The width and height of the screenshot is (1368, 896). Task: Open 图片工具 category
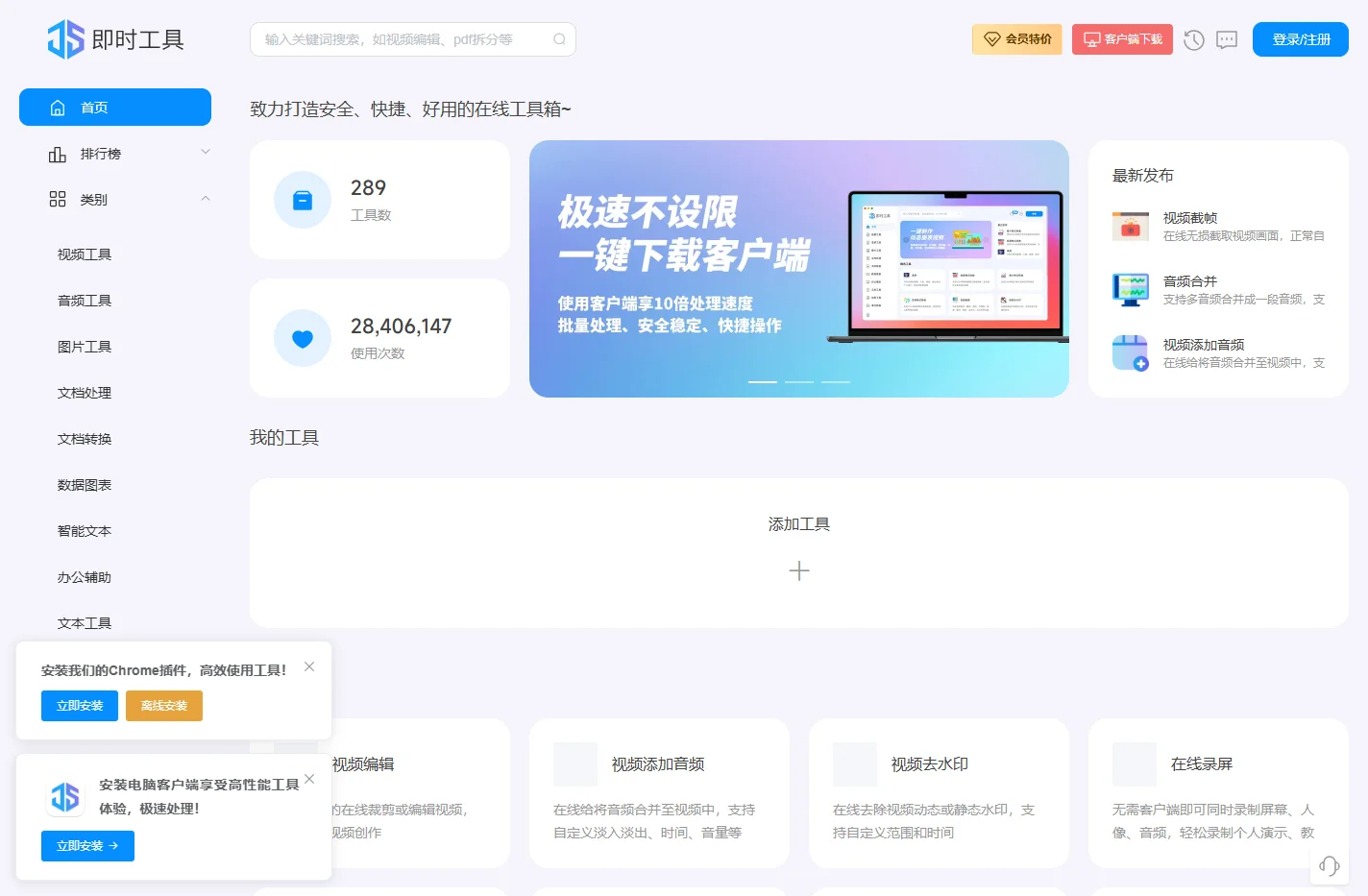click(85, 347)
